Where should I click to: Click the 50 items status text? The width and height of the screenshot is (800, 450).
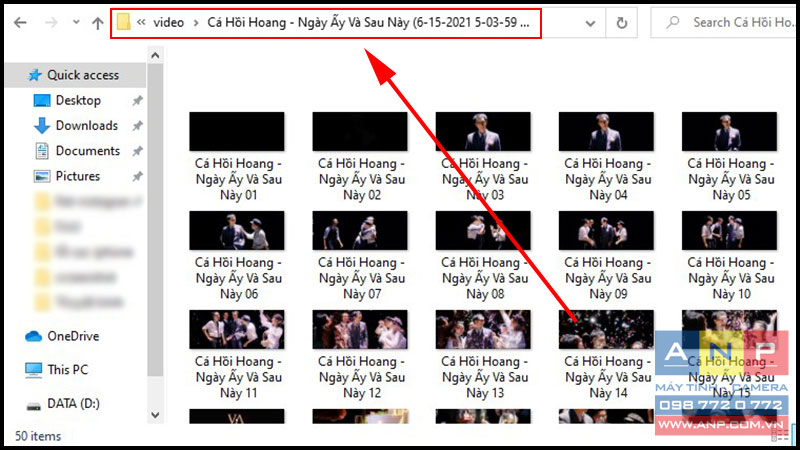click(38, 436)
